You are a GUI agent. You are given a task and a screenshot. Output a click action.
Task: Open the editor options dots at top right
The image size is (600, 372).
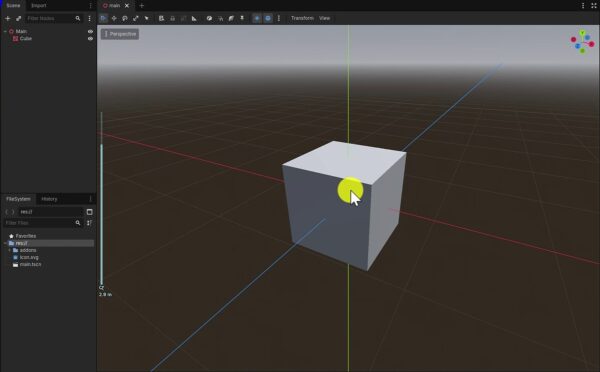tap(583, 5)
